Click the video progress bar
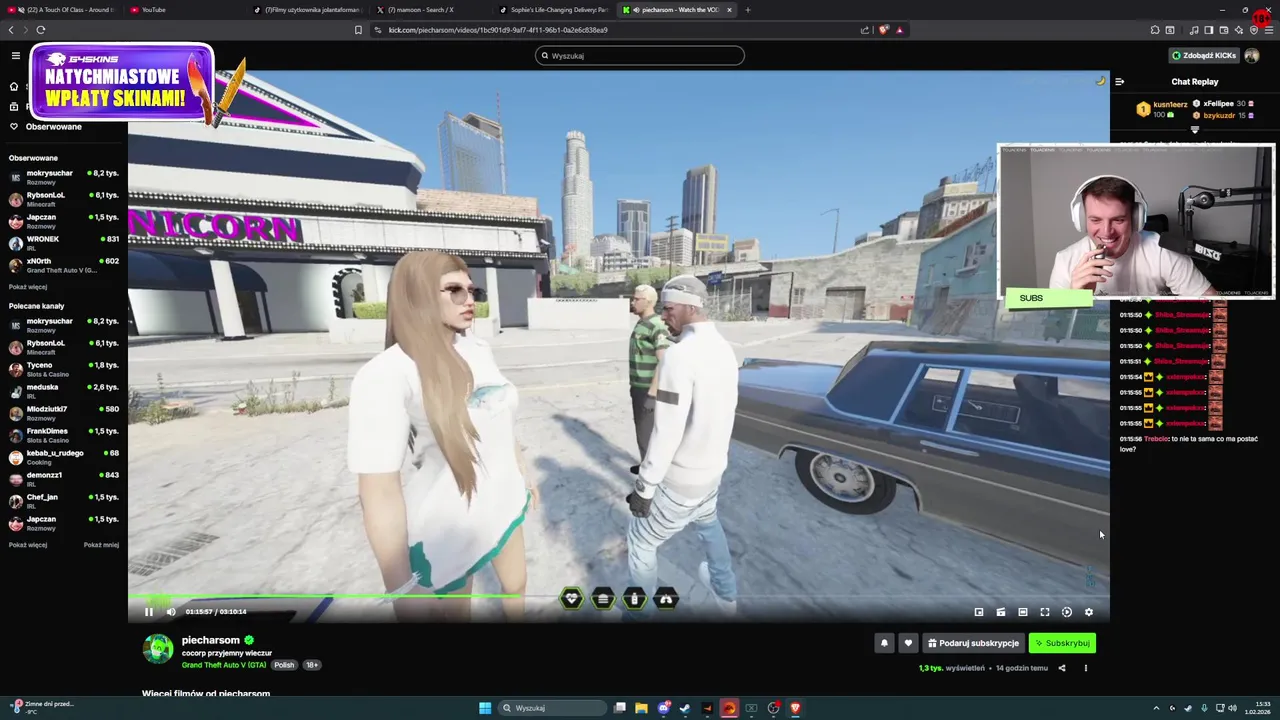This screenshot has height=720, width=1280. click(618, 596)
